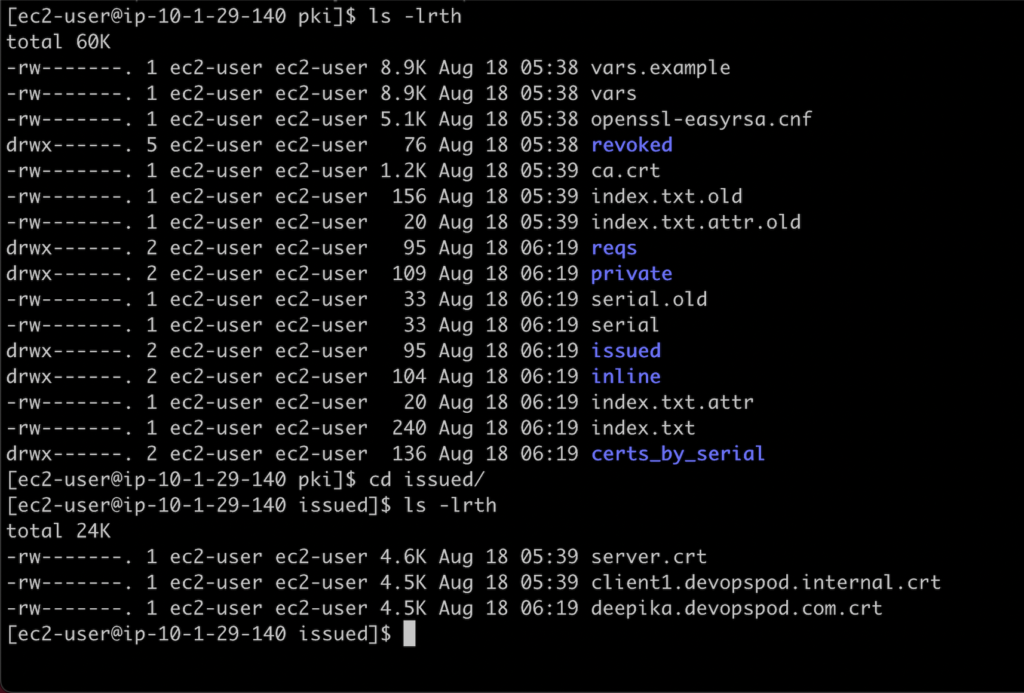Click the revoked directory name
Screen dimensions: 1024x693
click(x=632, y=144)
